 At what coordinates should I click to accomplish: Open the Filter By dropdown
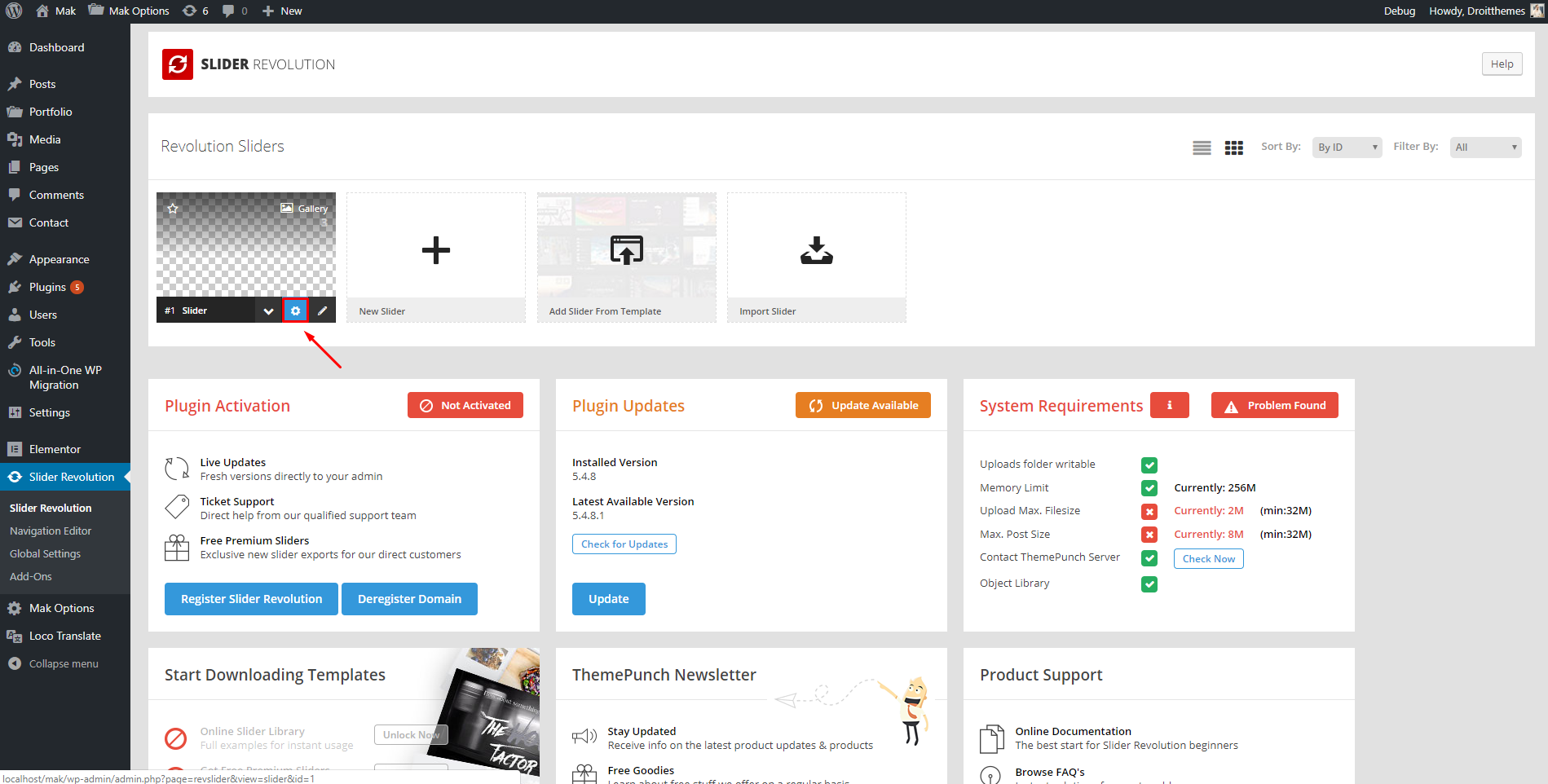point(1485,148)
